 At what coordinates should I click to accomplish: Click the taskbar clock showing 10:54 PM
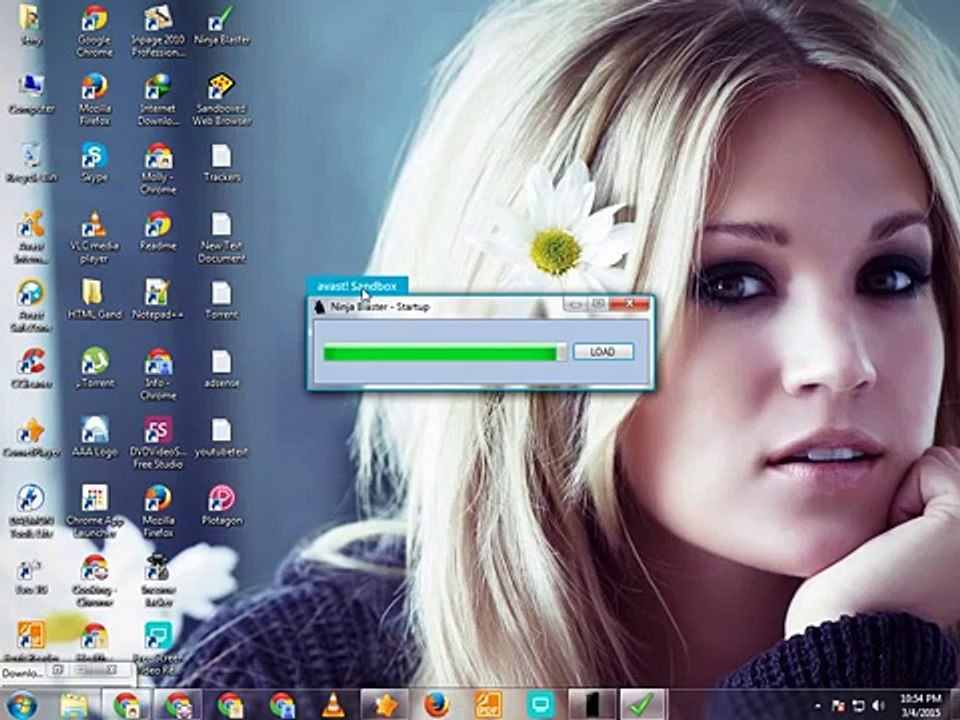tap(921, 705)
